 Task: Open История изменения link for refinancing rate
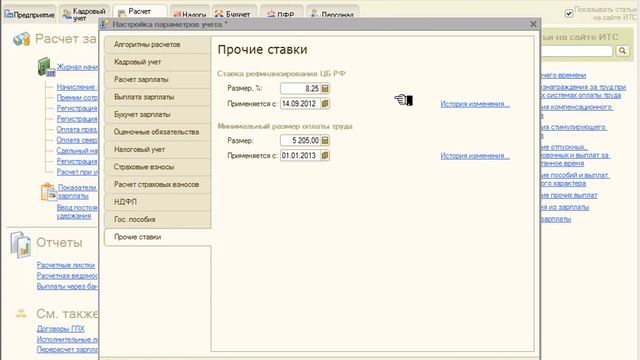tap(475, 104)
